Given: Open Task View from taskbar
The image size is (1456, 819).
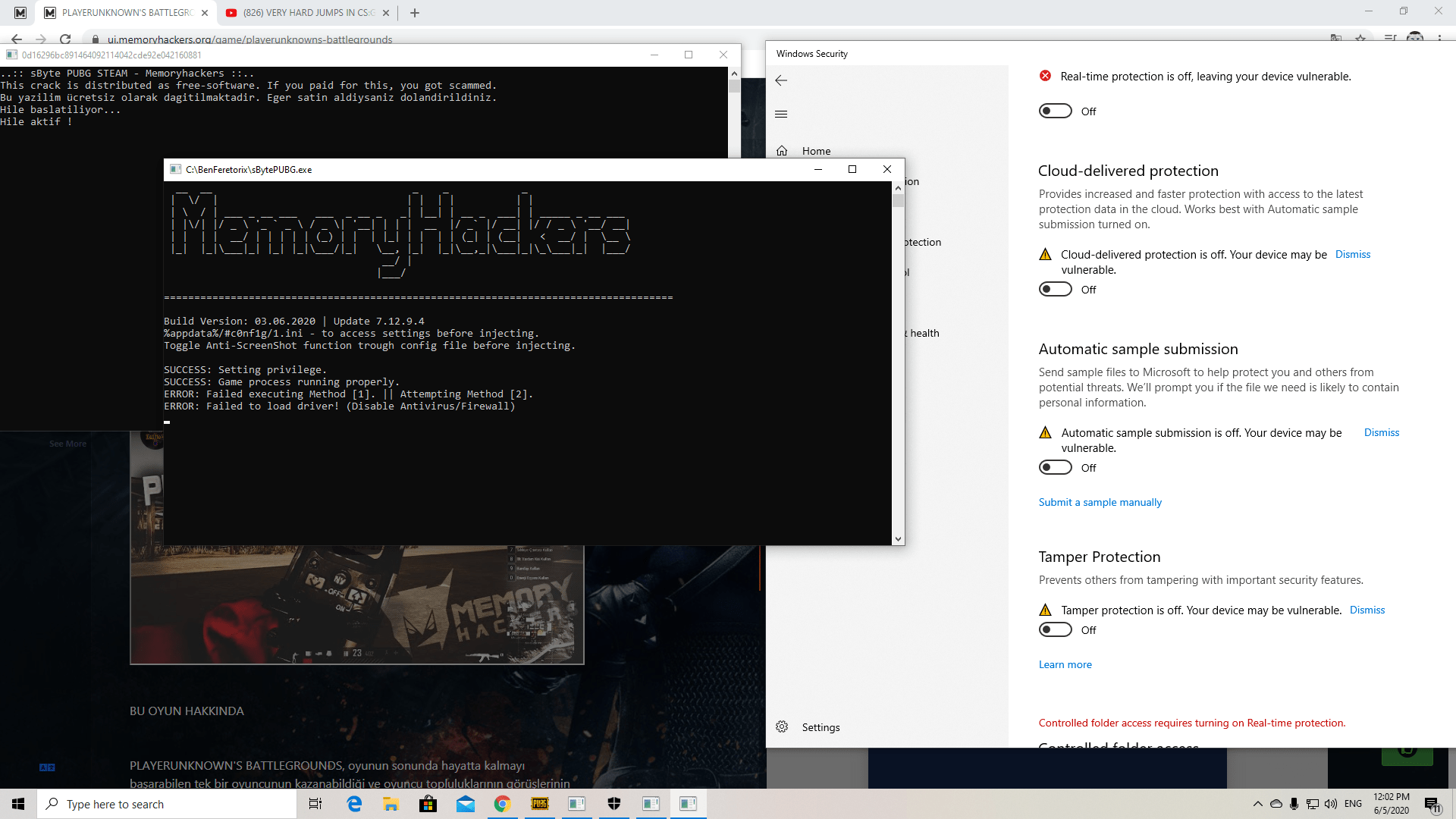Looking at the screenshot, I should (315, 804).
